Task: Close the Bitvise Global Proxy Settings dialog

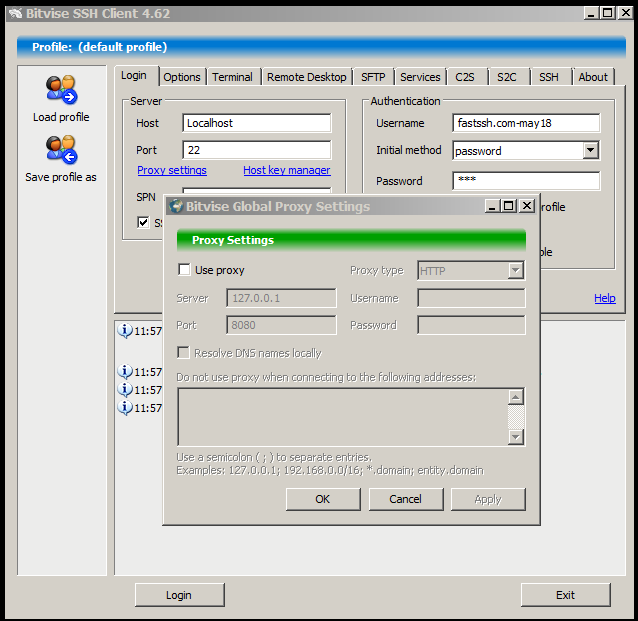Action: click(527, 206)
